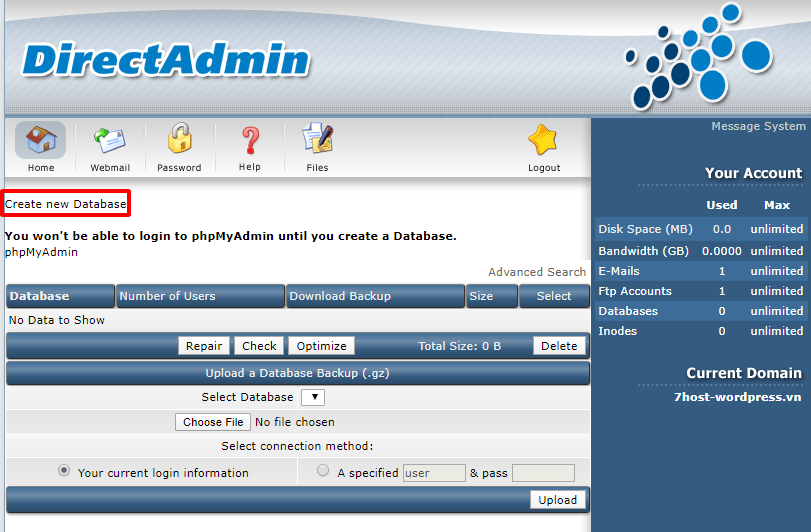Click the Files text label

tap(317, 168)
